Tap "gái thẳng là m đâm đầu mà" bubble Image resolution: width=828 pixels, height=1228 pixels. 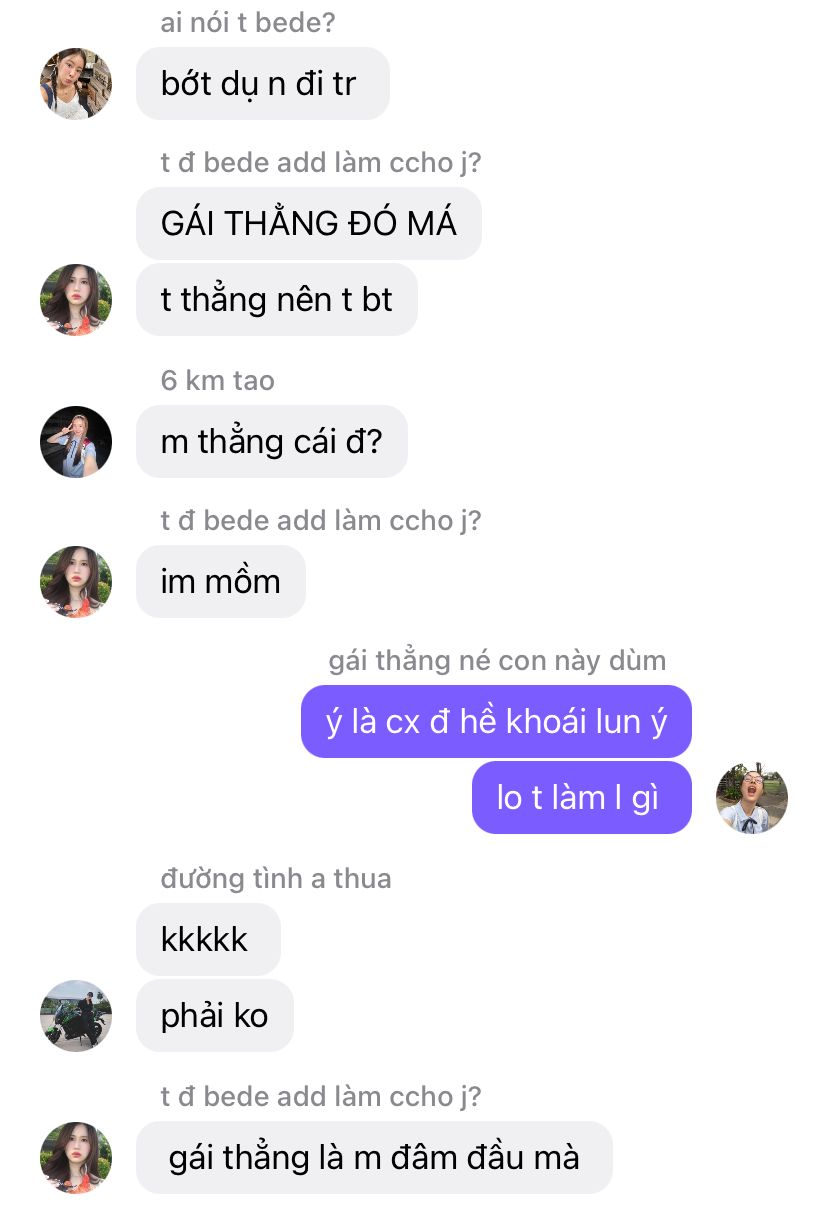[374, 1157]
